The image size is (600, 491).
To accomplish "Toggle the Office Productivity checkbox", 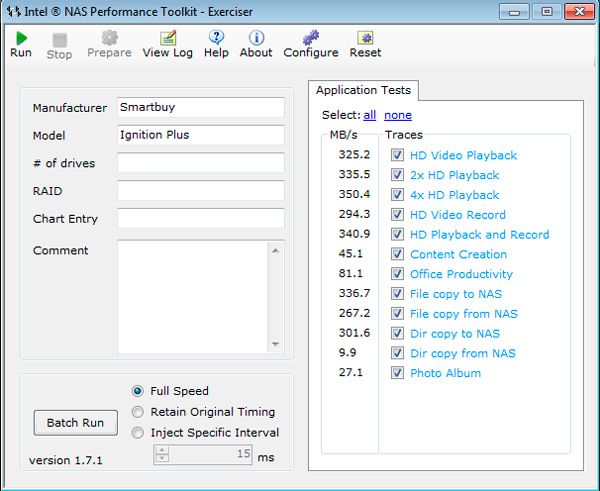I will tap(397, 274).
